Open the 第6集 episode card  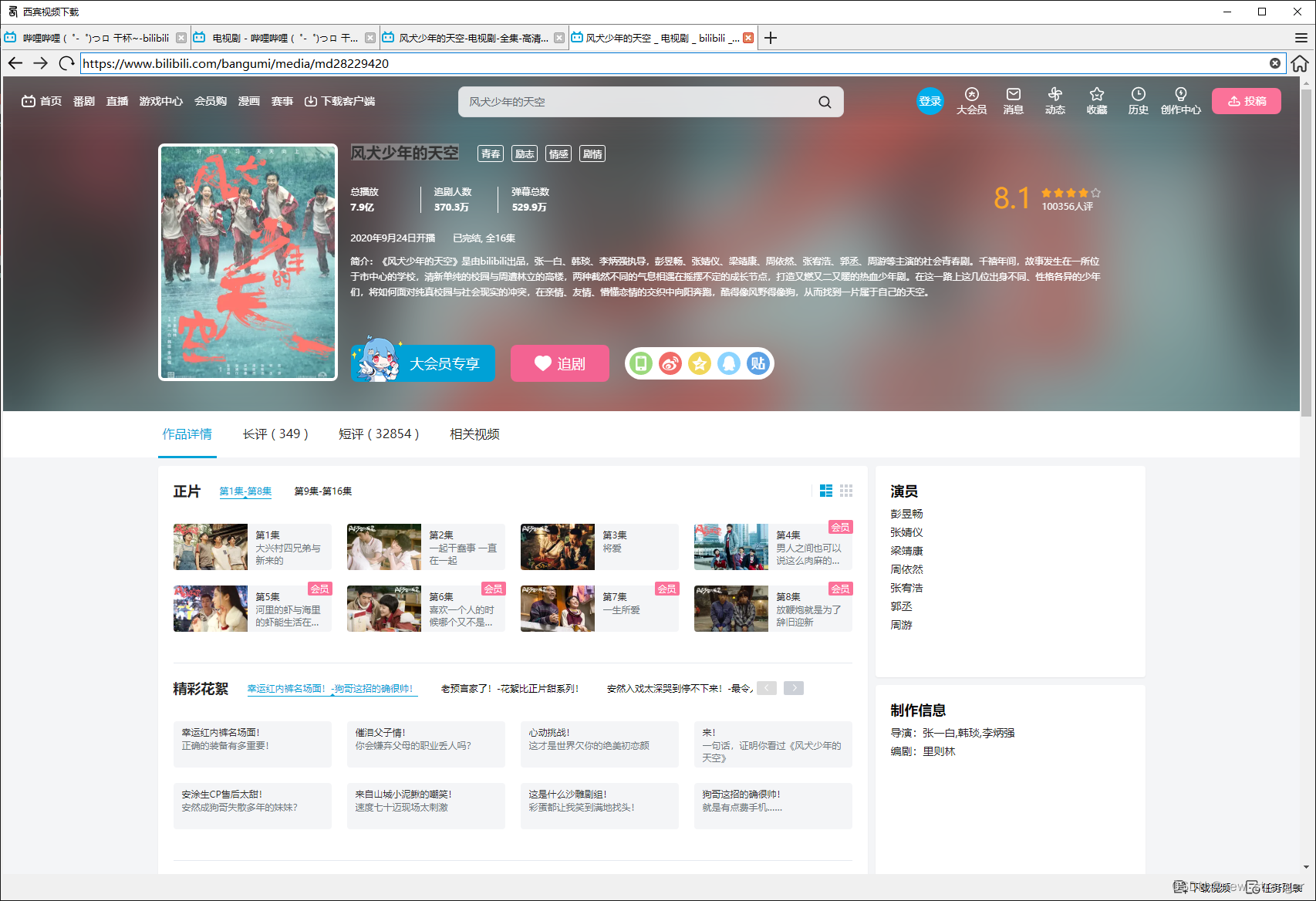coord(426,609)
